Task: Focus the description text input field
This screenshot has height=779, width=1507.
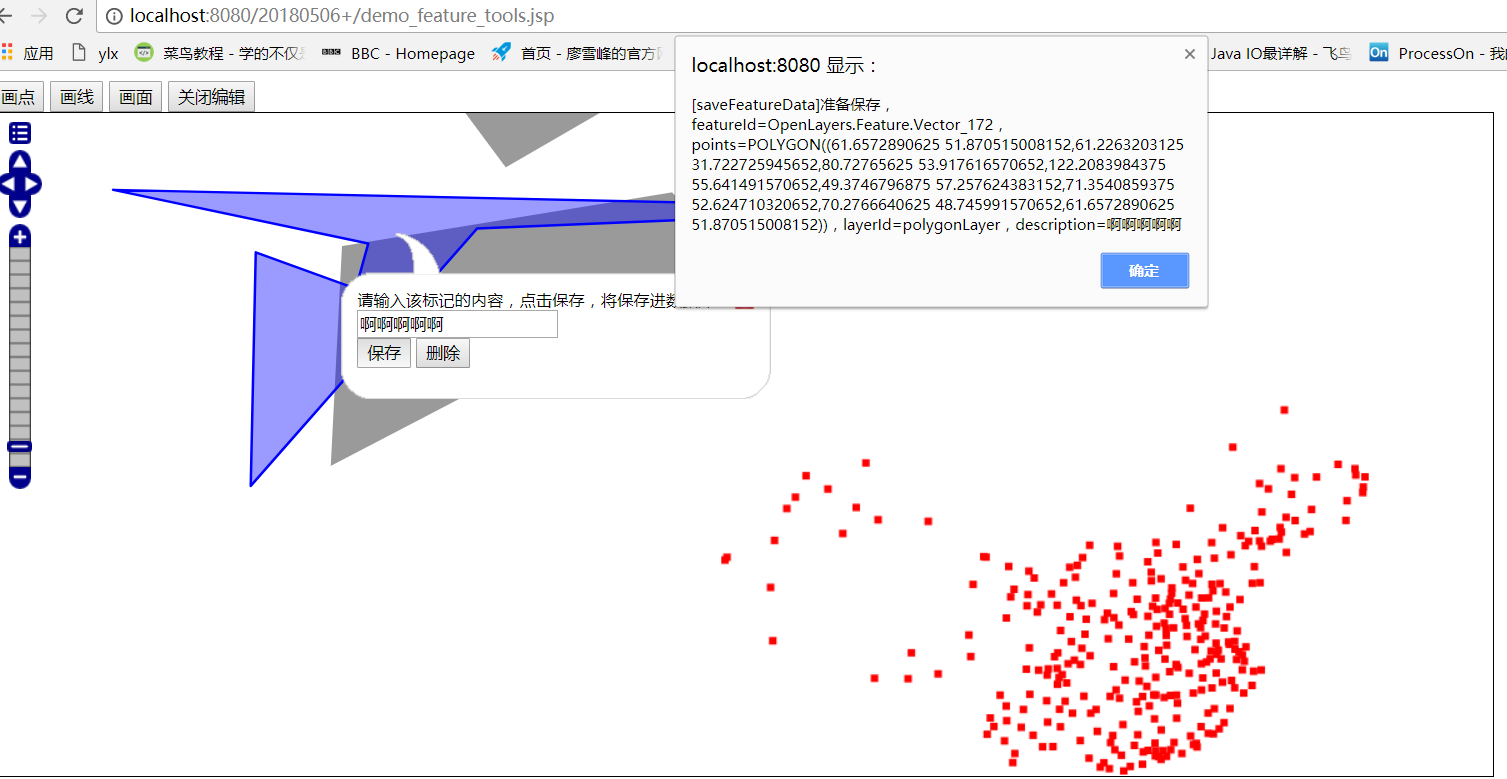Action: tap(457, 324)
